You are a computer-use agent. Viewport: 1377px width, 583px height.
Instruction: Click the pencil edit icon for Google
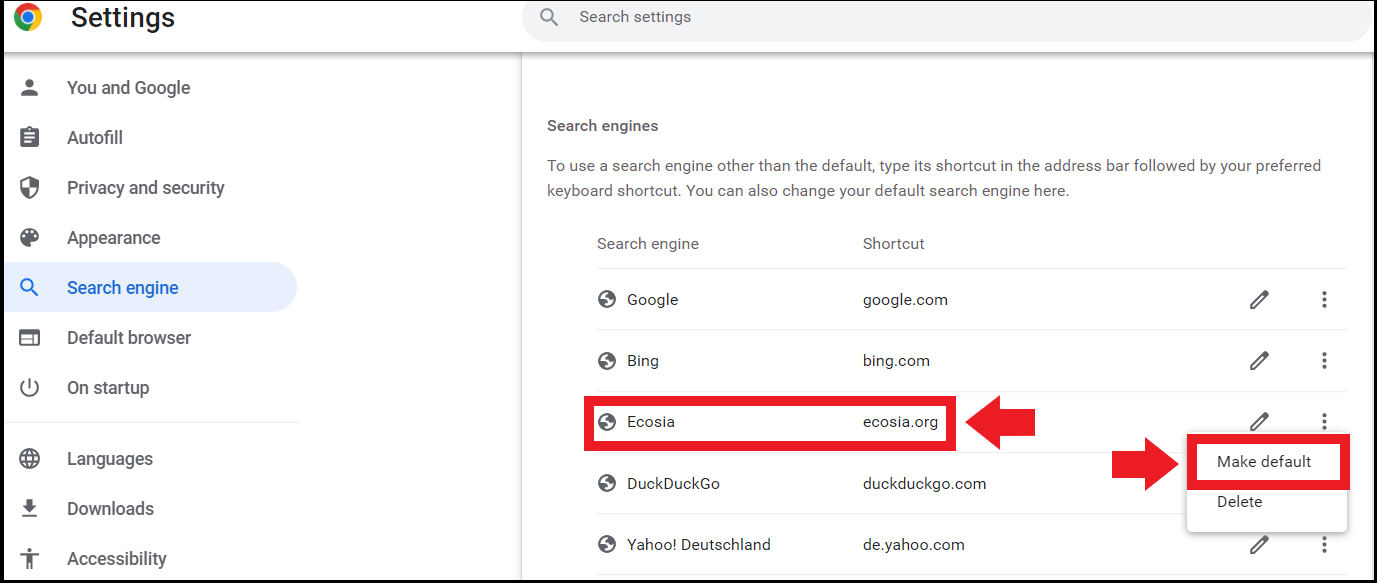pyautogui.click(x=1259, y=299)
